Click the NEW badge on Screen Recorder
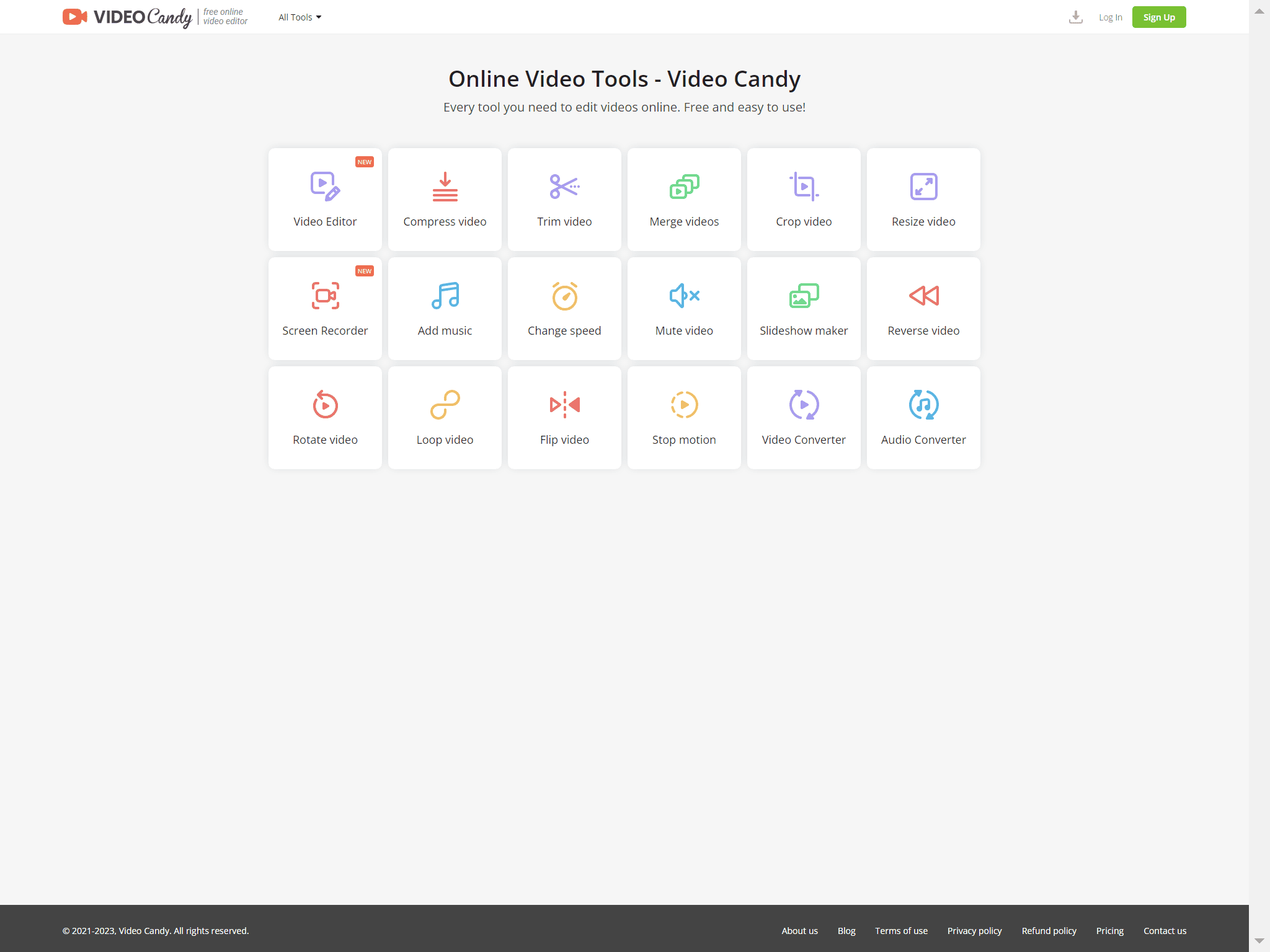 (365, 271)
